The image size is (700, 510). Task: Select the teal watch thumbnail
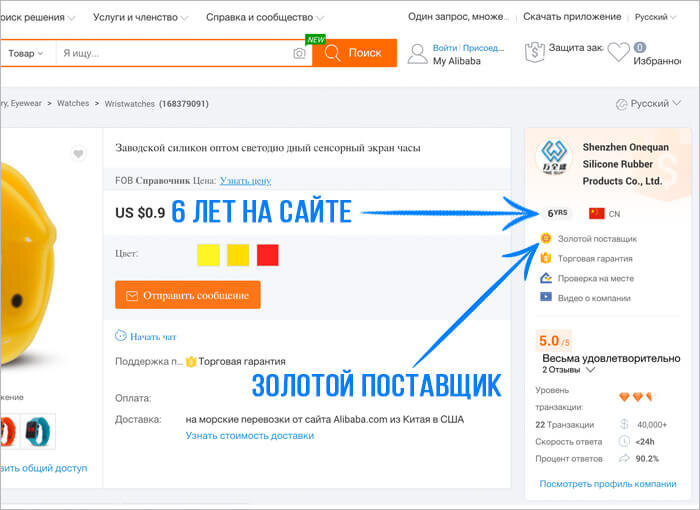(x=38, y=431)
